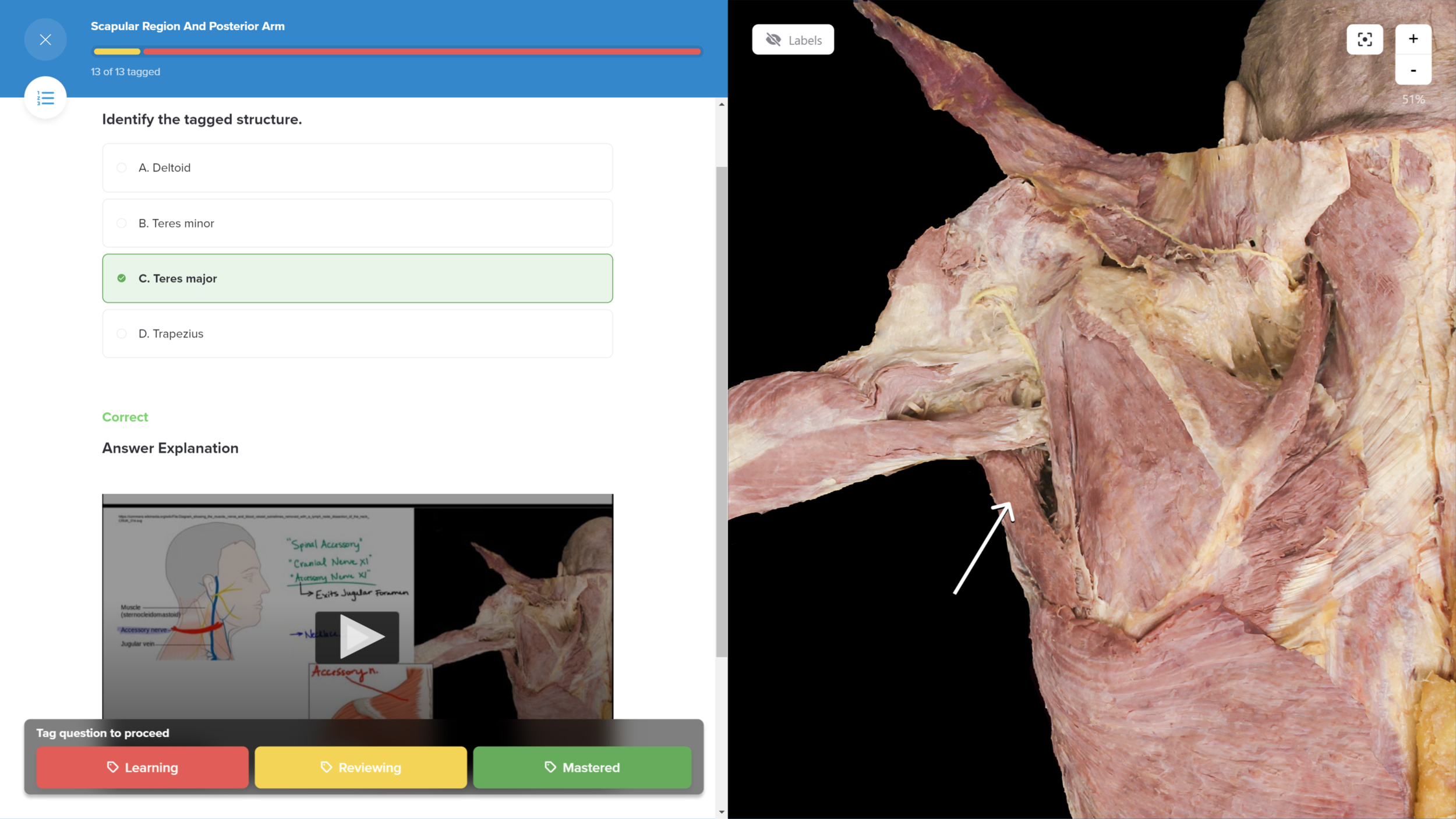
Task: Click the yellow segment of progress bar
Action: click(116, 52)
